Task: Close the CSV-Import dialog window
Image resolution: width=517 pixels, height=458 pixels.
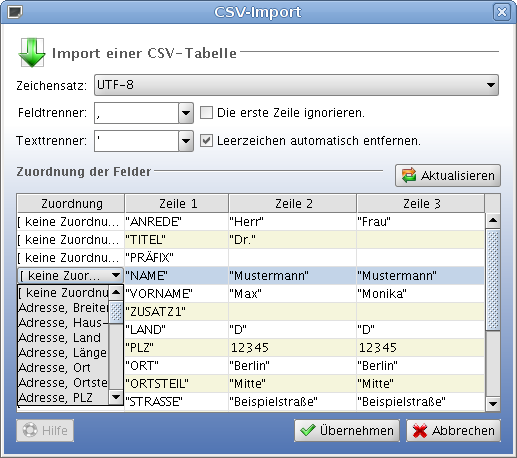Action: click(502, 12)
